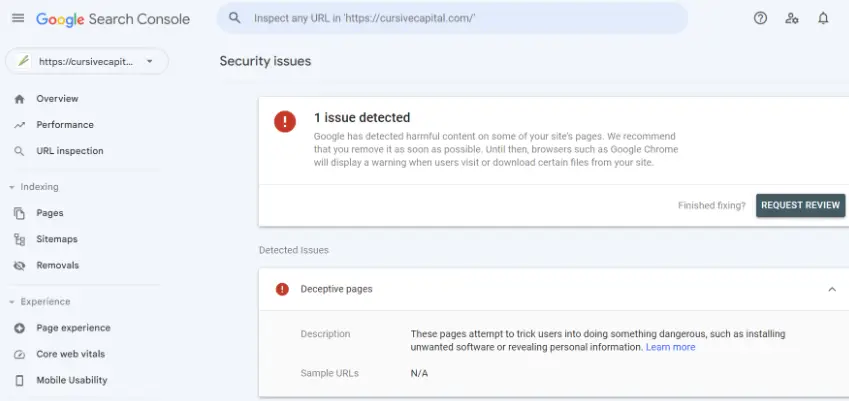Go to URL inspection in sidebar
Viewport: 849px width, 401px height.
[69, 151]
